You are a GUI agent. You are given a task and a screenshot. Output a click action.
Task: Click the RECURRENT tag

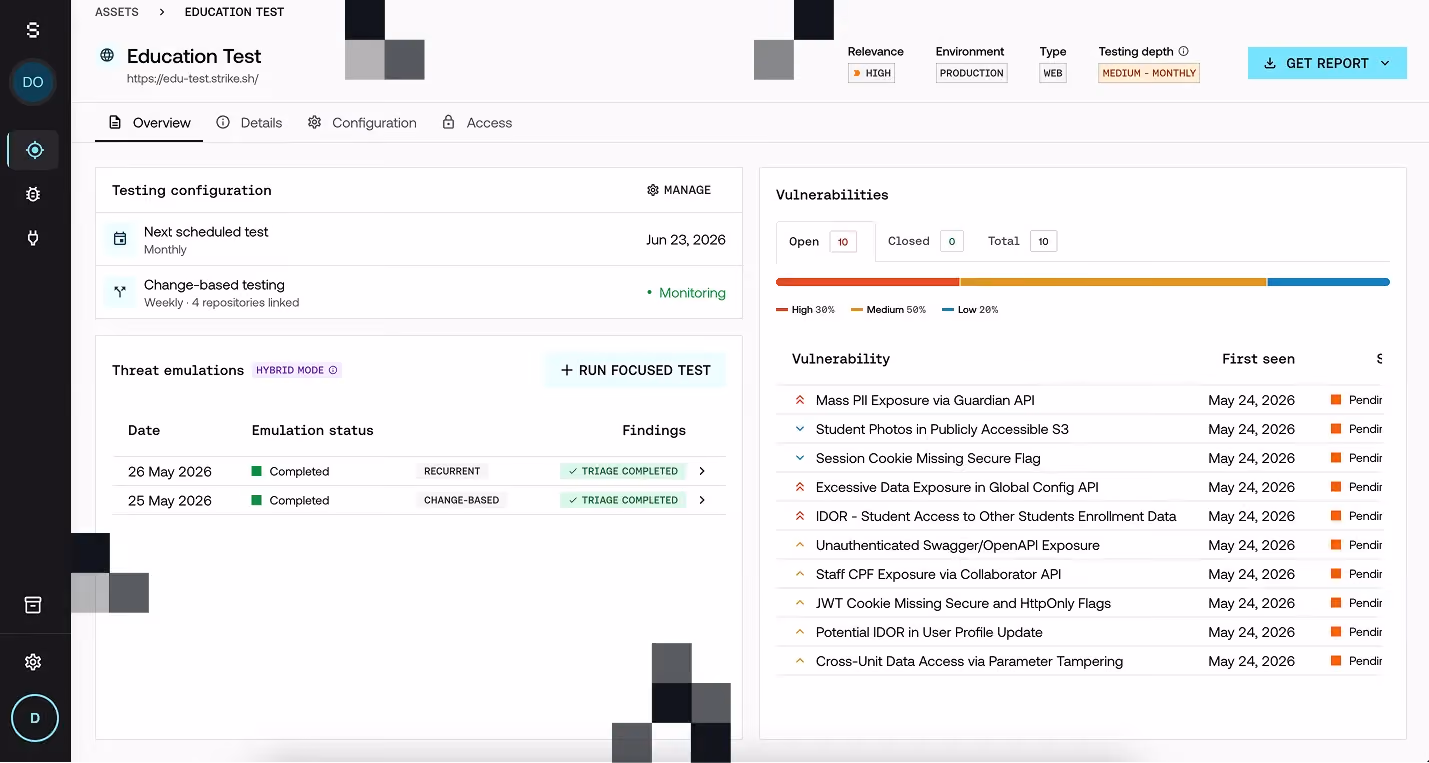tap(452, 471)
